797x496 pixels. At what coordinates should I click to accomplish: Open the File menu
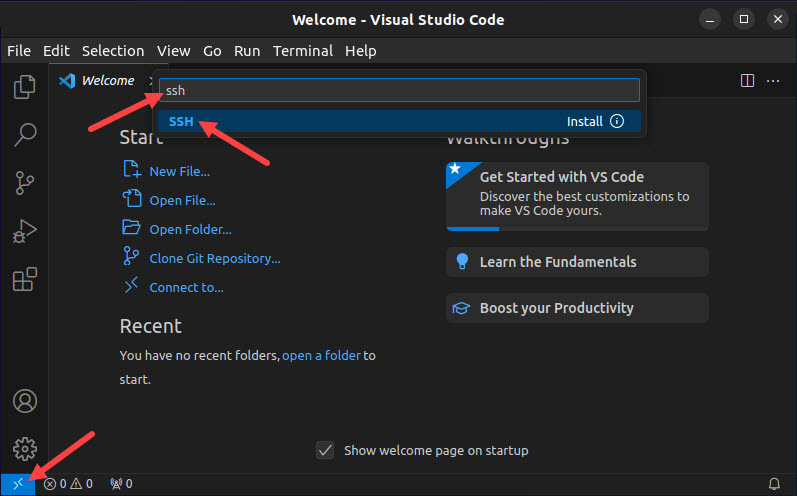[x=19, y=51]
